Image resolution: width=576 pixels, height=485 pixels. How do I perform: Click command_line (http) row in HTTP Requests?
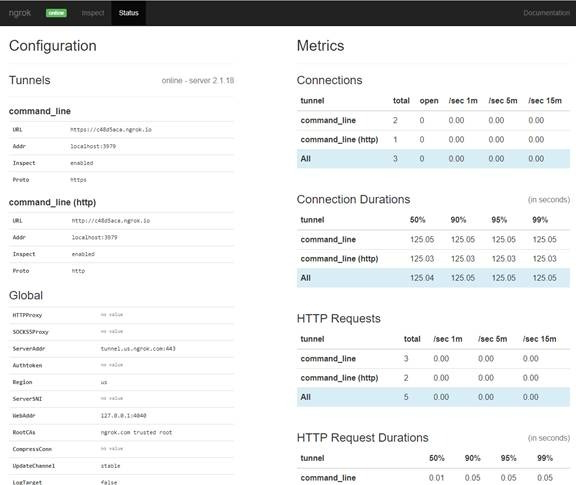click(433, 378)
